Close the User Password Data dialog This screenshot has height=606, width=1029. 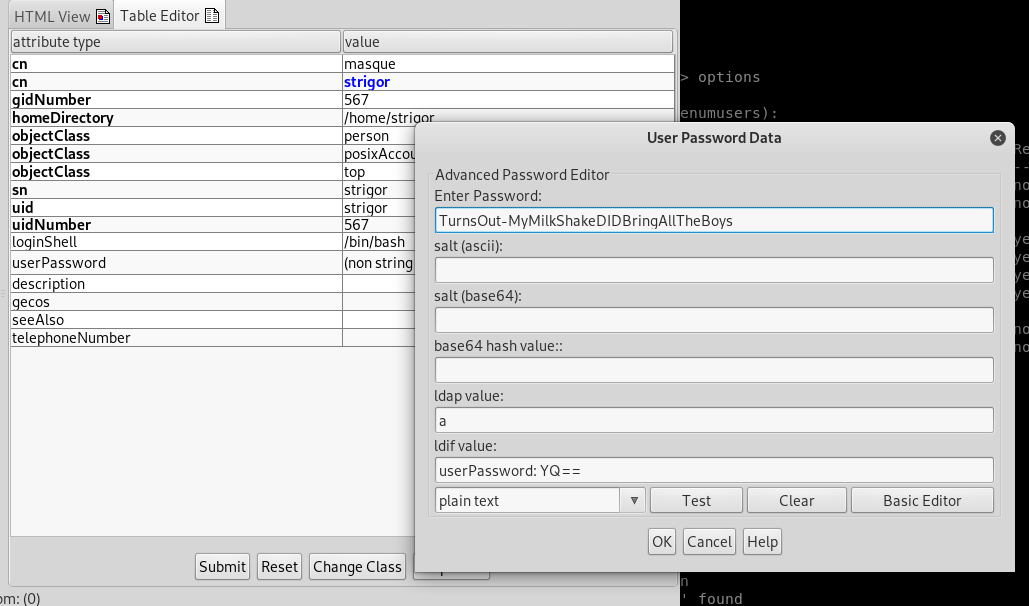pyautogui.click(x=997, y=138)
